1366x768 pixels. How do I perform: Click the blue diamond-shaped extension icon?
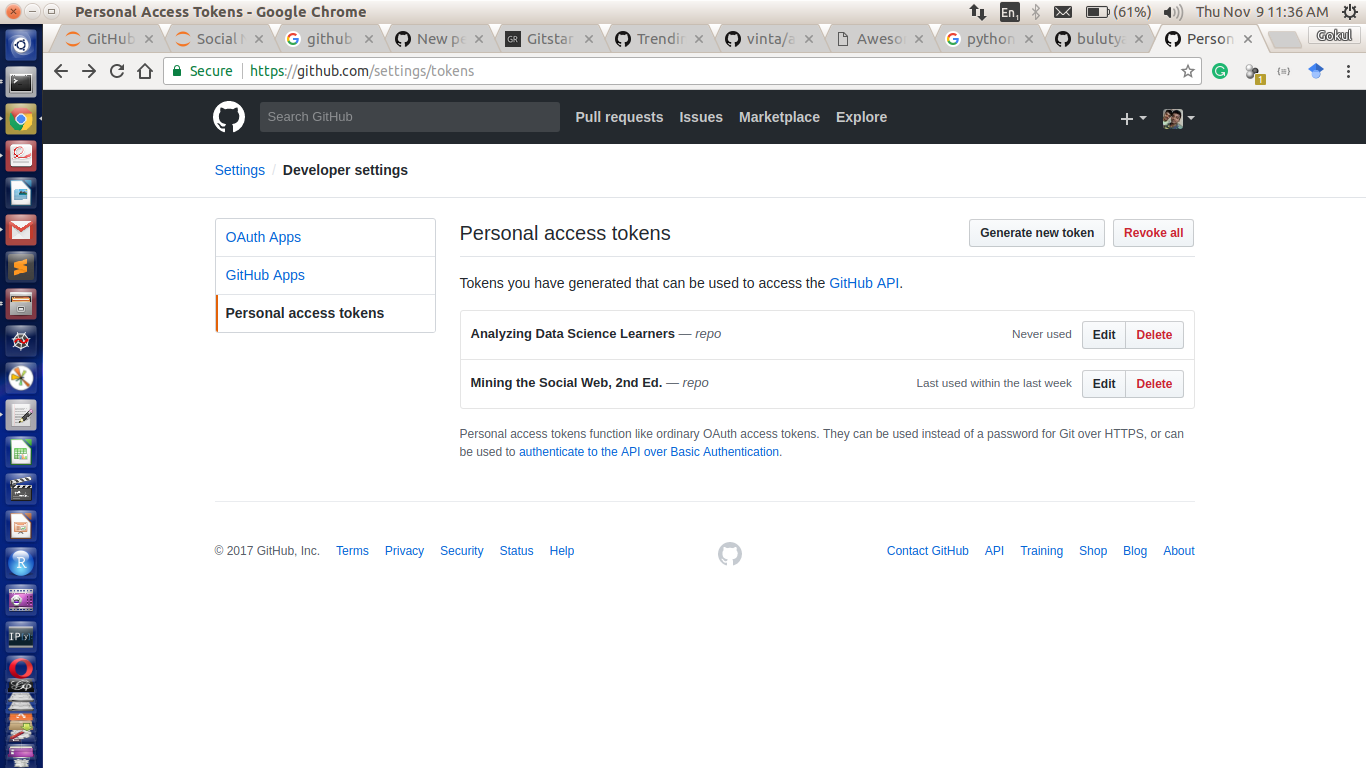pyautogui.click(x=1316, y=71)
